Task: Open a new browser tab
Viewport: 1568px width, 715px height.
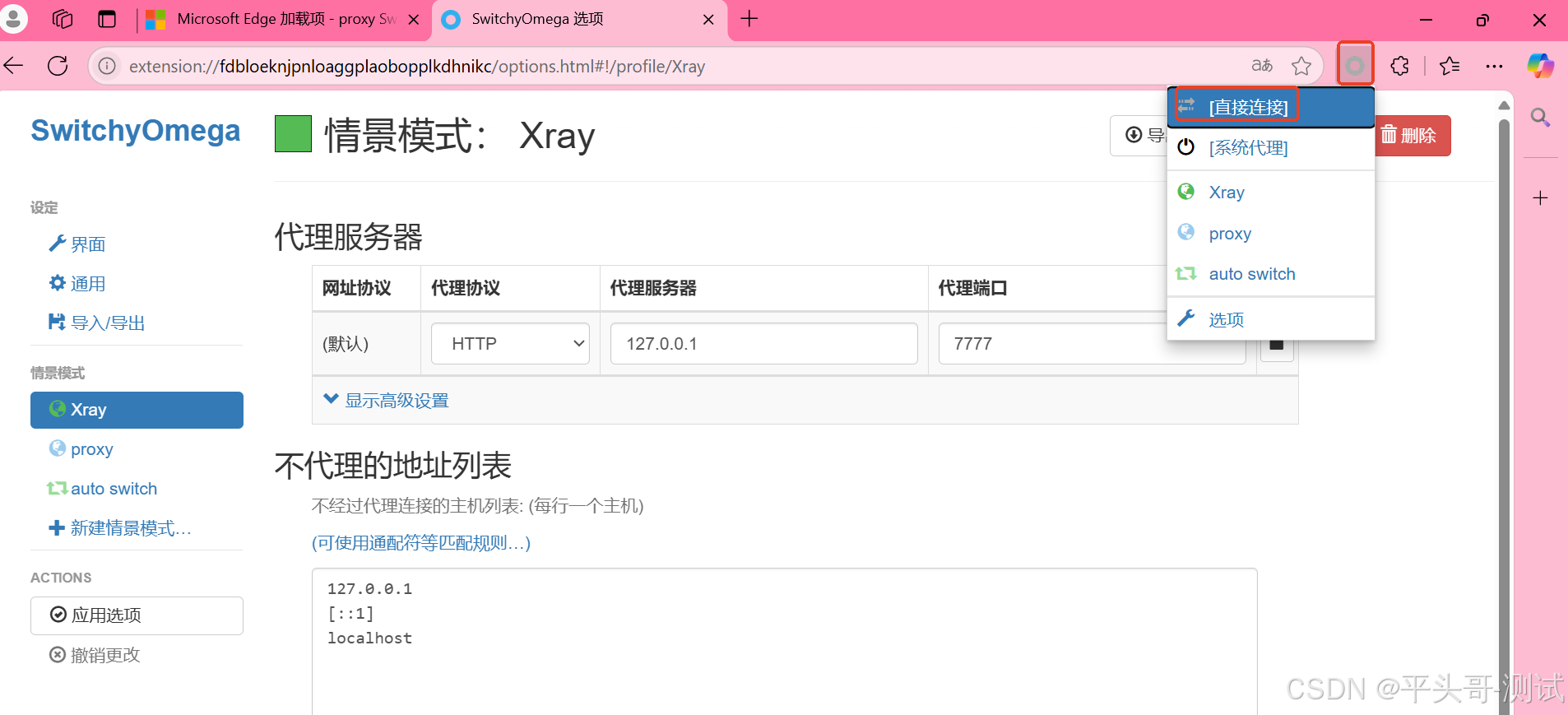Action: click(x=749, y=19)
